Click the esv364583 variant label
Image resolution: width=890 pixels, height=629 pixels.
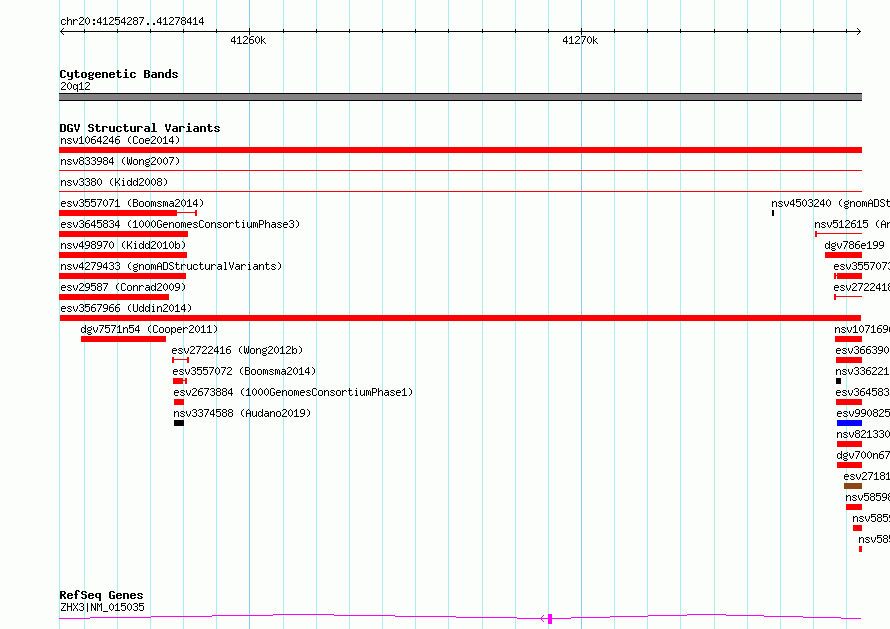point(862,392)
